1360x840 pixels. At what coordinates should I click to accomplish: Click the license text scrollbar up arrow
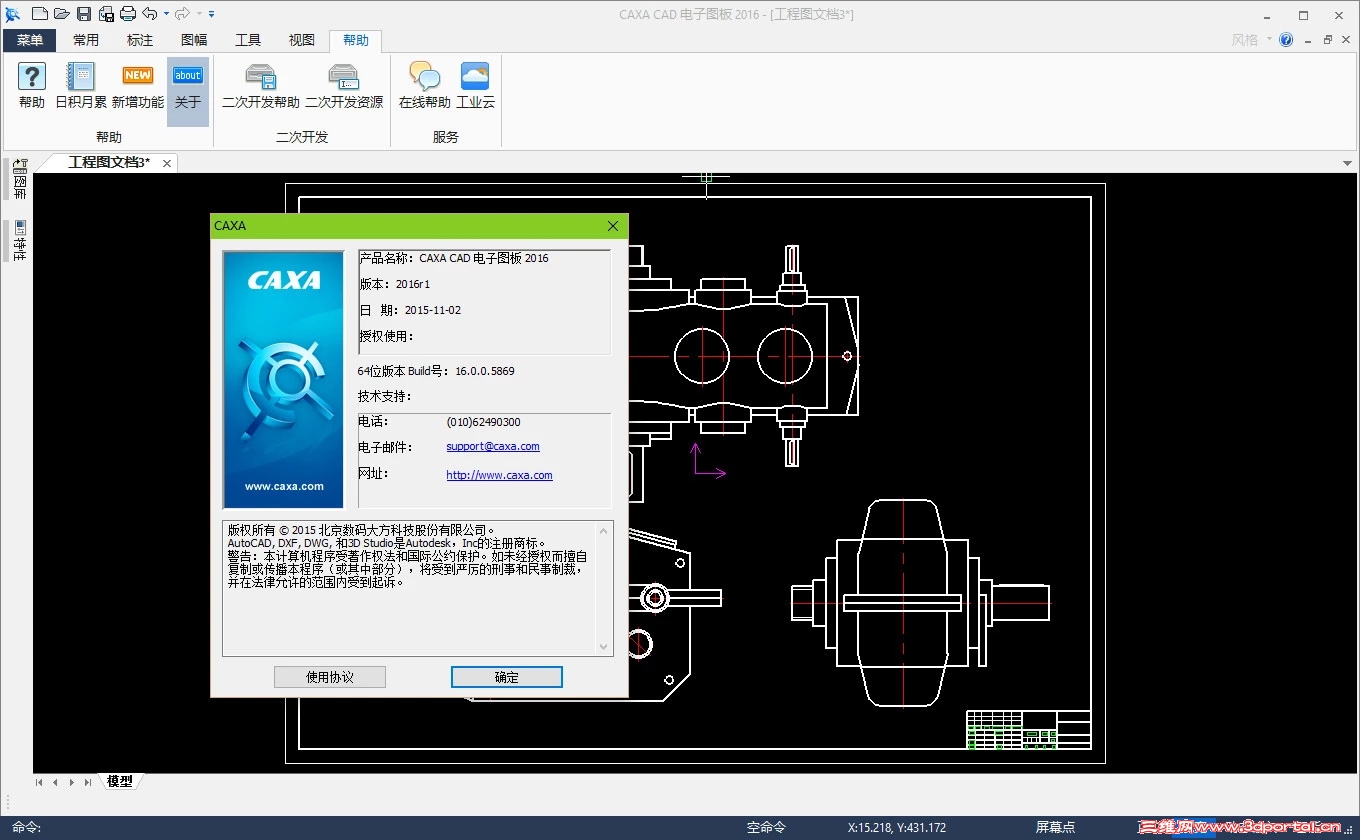[604, 530]
